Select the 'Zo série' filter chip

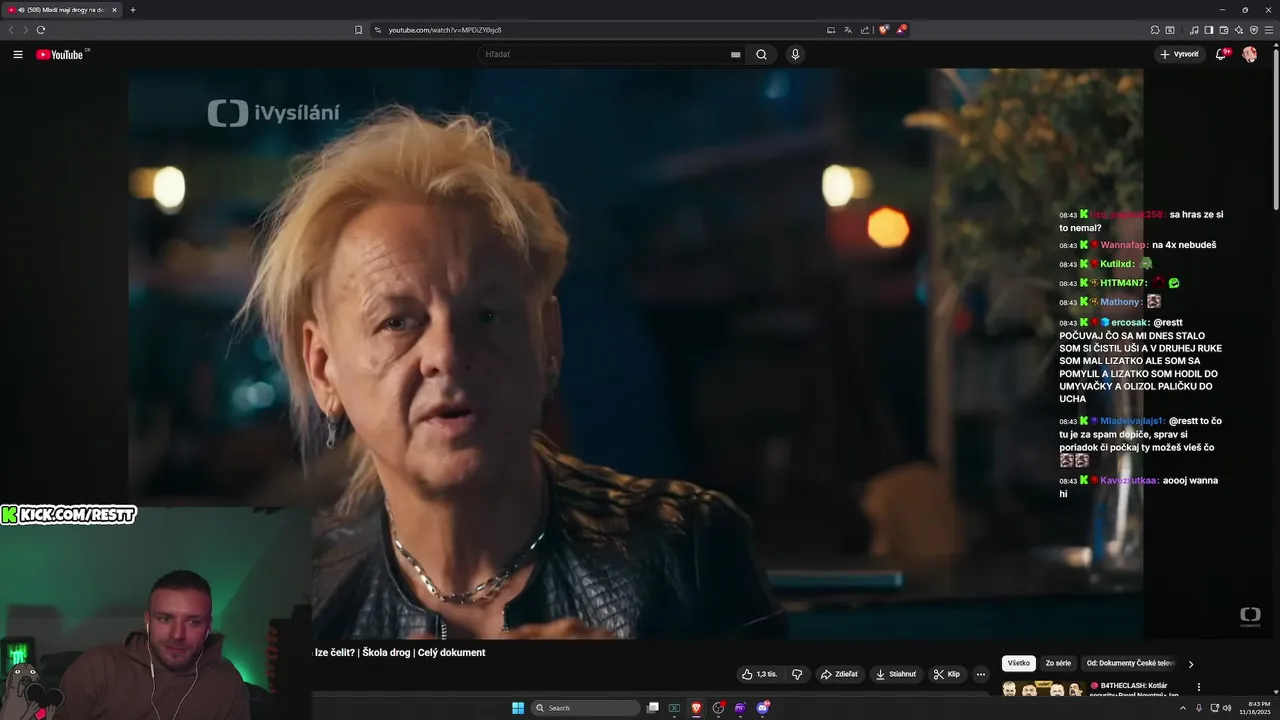pyautogui.click(x=1058, y=663)
